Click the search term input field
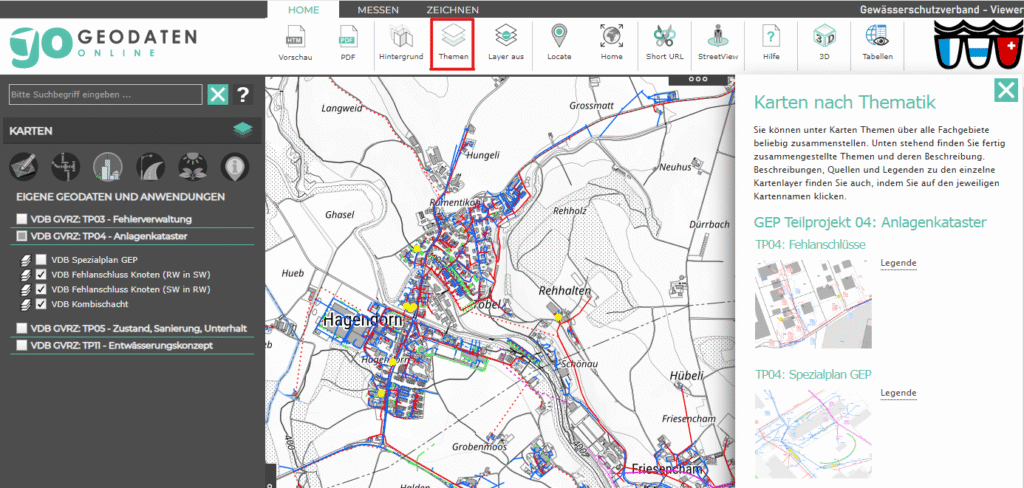Image resolution: width=1024 pixels, height=488 pixels. [x=105, y=95]
